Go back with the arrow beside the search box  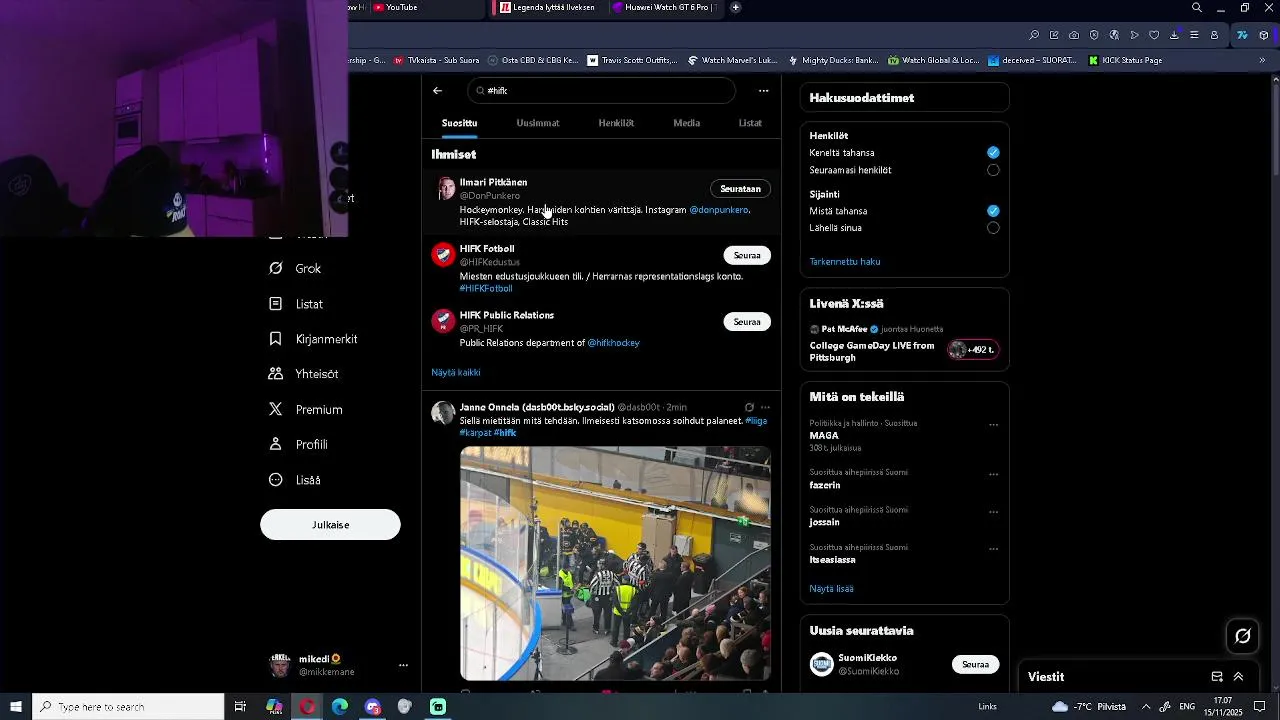(437, 91)
